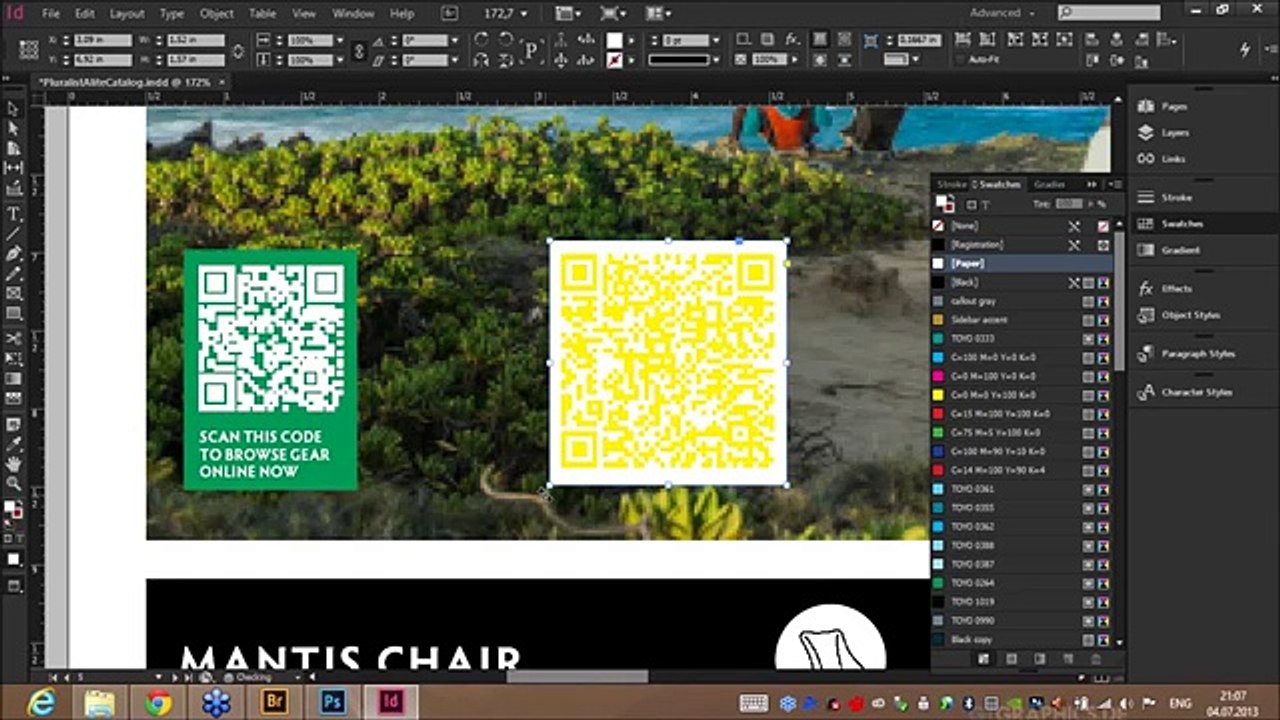This screenshot has height=720, width=1280.
Task: Open the effects fx button in control bar
Action: coord(792,40)
